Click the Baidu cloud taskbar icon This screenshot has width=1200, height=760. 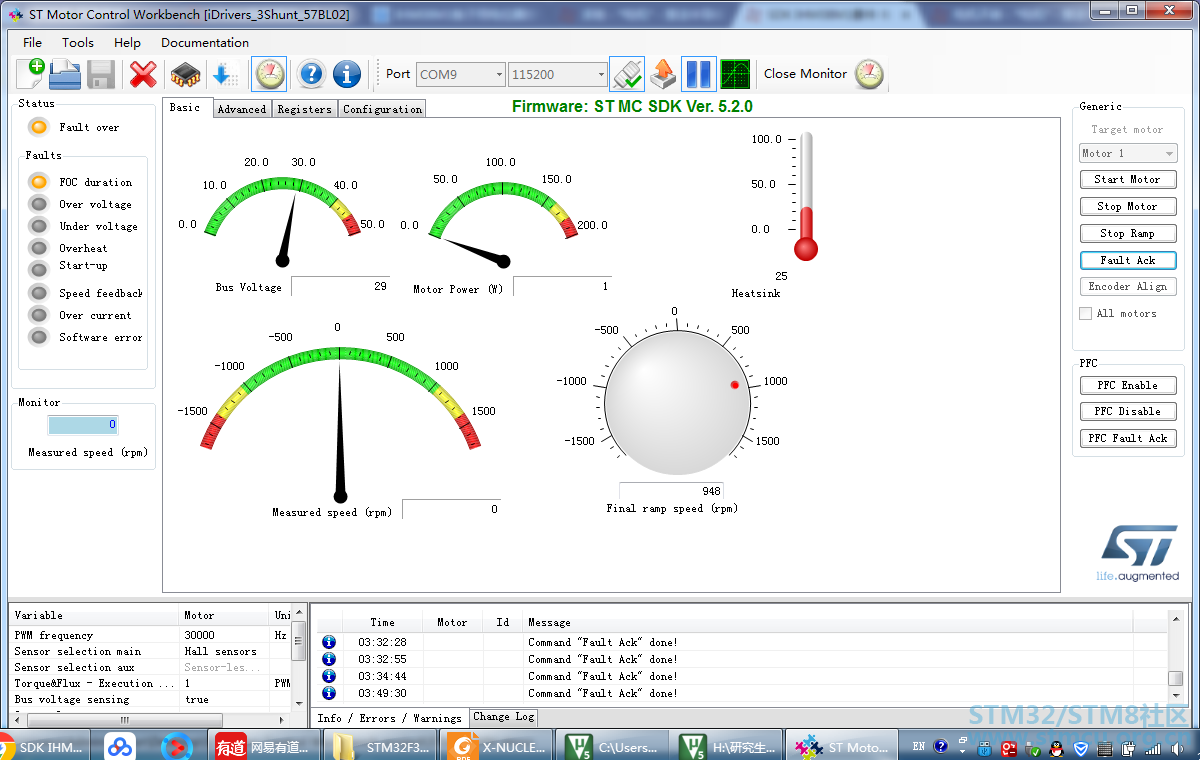(x=121, y=746)
